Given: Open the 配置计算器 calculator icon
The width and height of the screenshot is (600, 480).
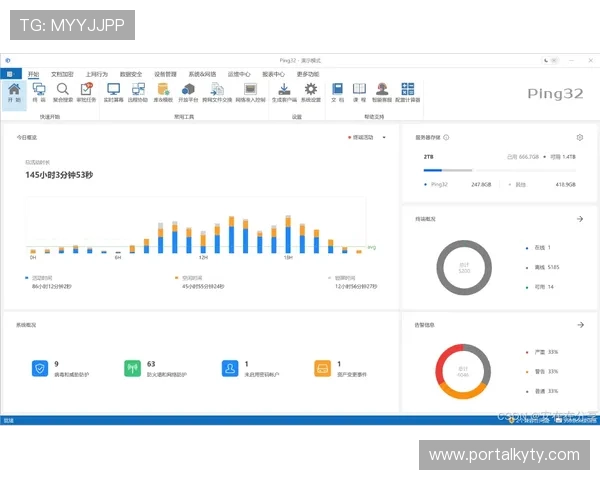Looking at the screenshot, I should point(408,91).
